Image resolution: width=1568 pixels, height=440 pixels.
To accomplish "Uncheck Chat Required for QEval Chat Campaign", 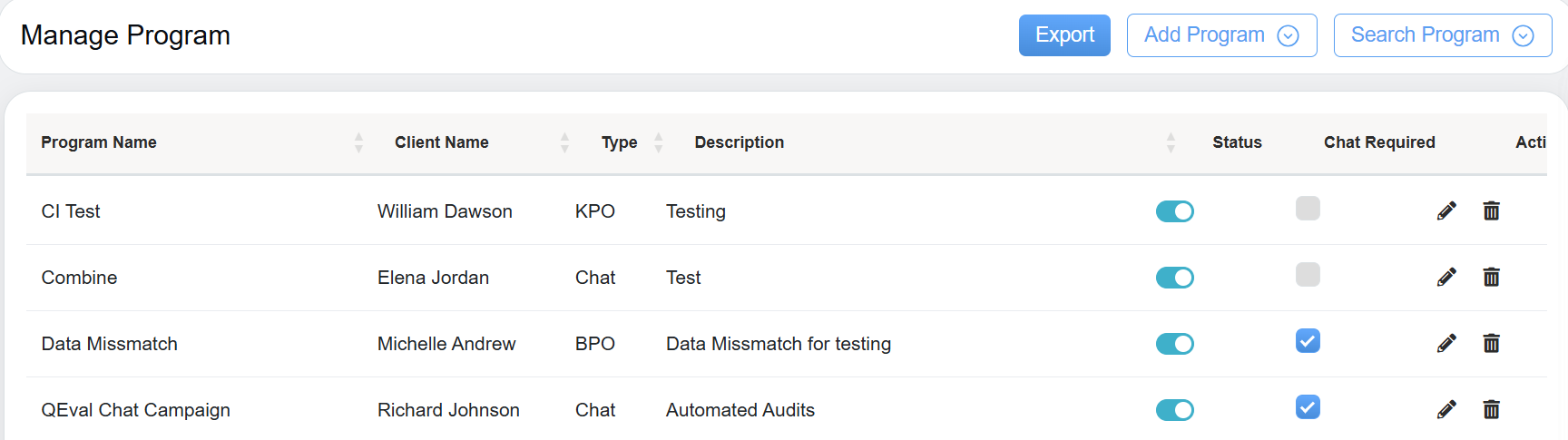I will [1308, 407].
